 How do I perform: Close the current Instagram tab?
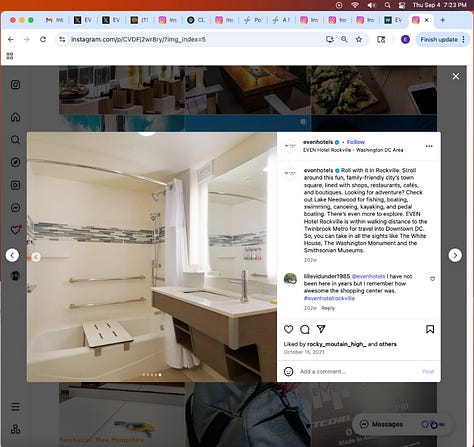click(x=426, y=20)
